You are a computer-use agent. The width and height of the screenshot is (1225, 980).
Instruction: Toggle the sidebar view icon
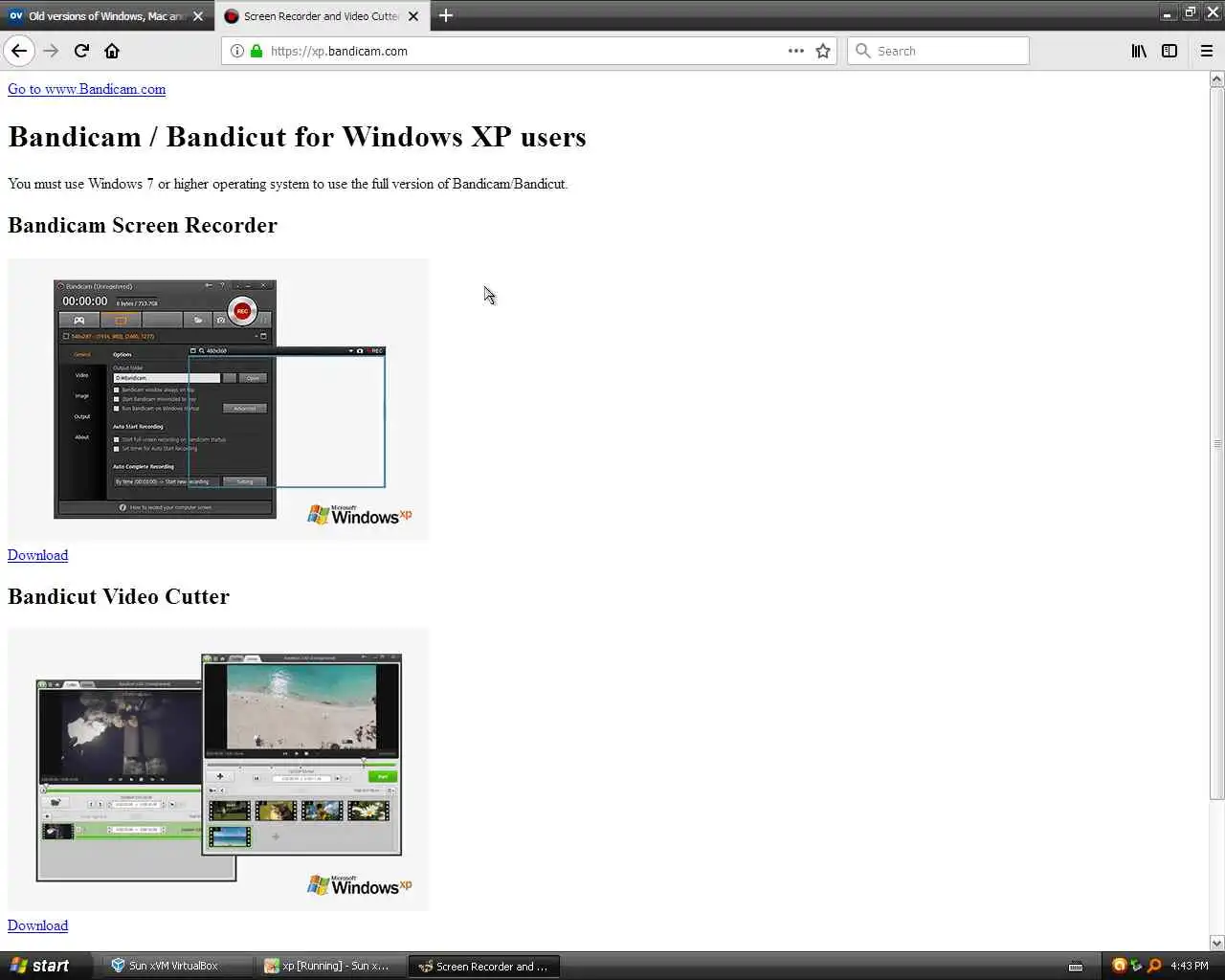pyautogui.click(x=1169, y=51)
